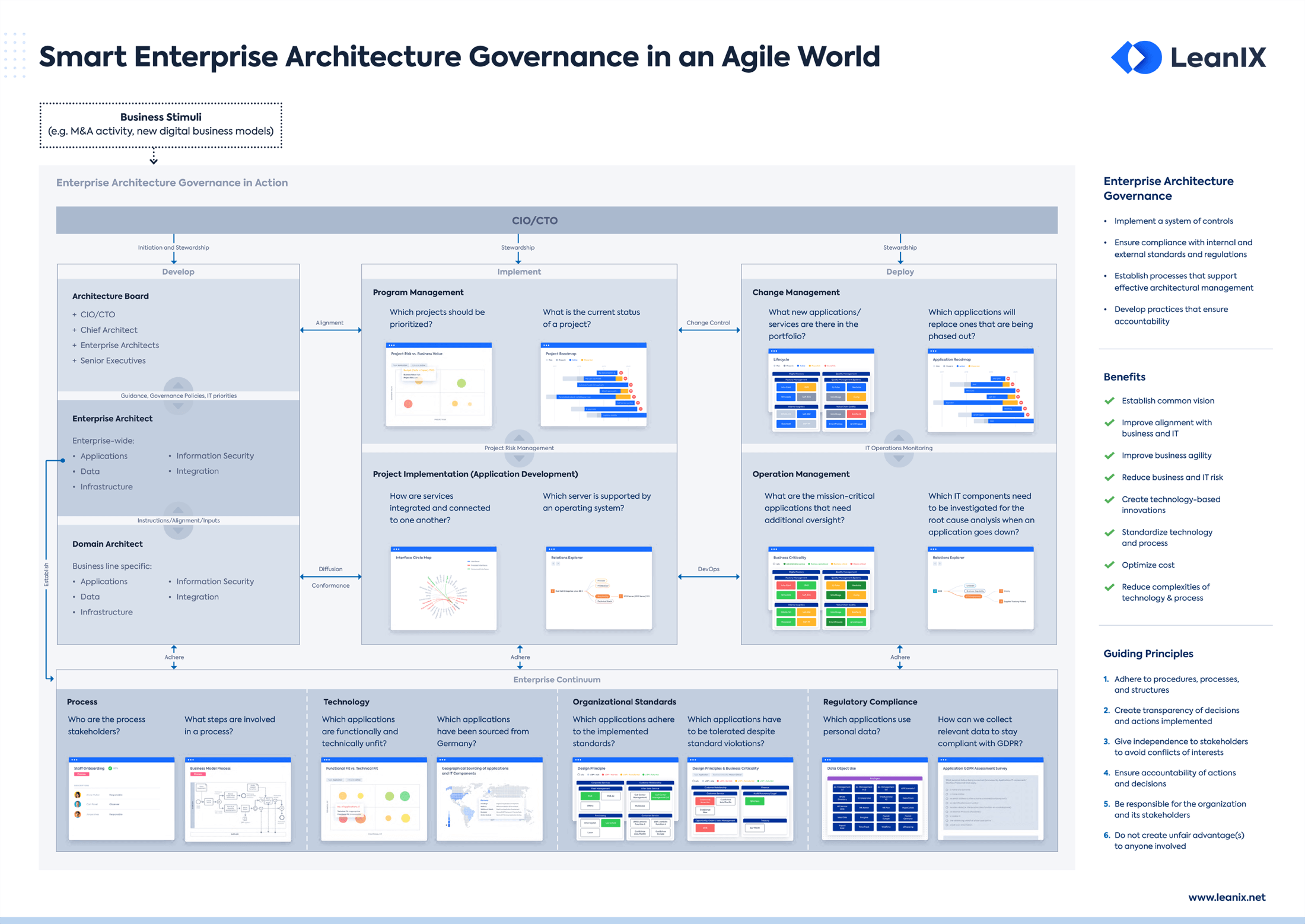The height and width of the screenshot is (924, 1305).
Task: Click the green checkmark beside Optimize cost
Action: pyautogui.click(x=1110, y=565)
